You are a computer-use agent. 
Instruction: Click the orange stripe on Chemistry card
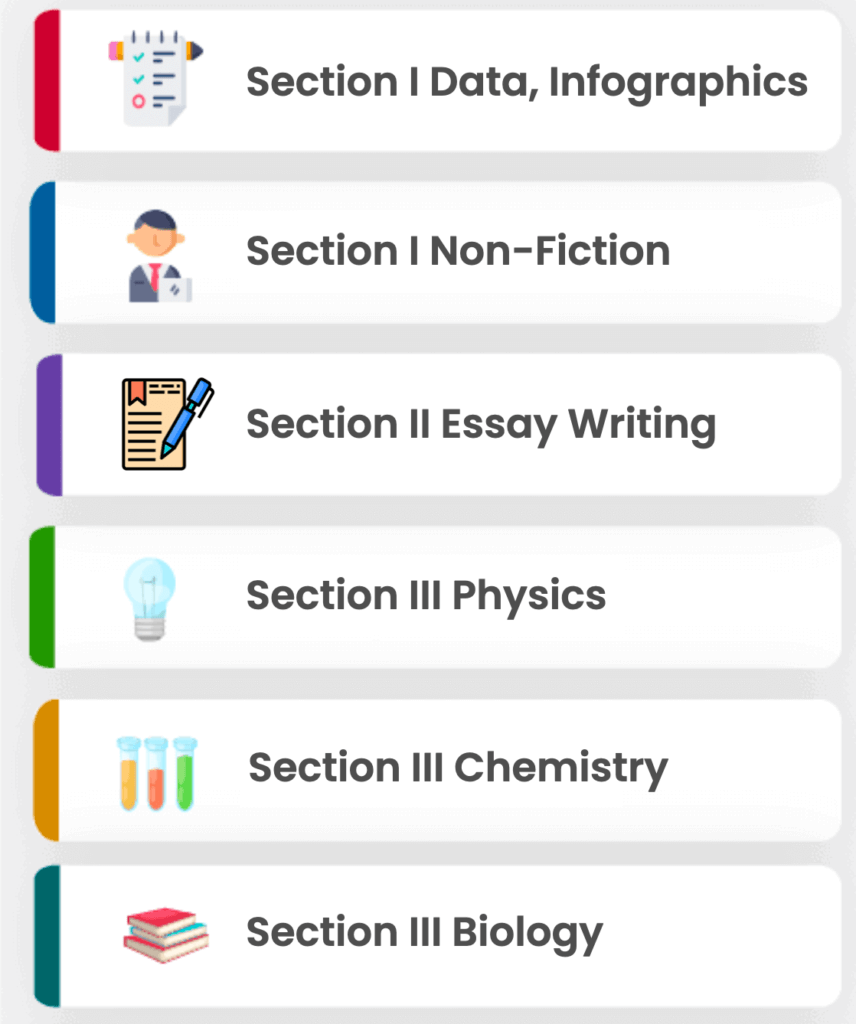point(46,770)
